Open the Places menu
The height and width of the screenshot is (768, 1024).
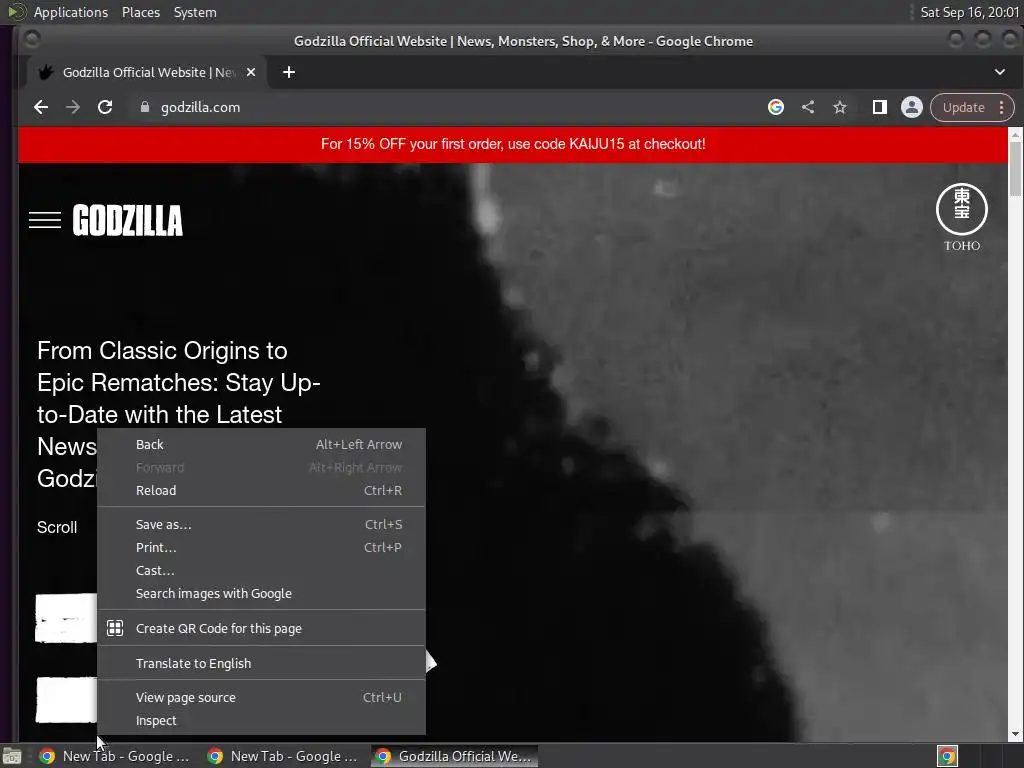140,12
